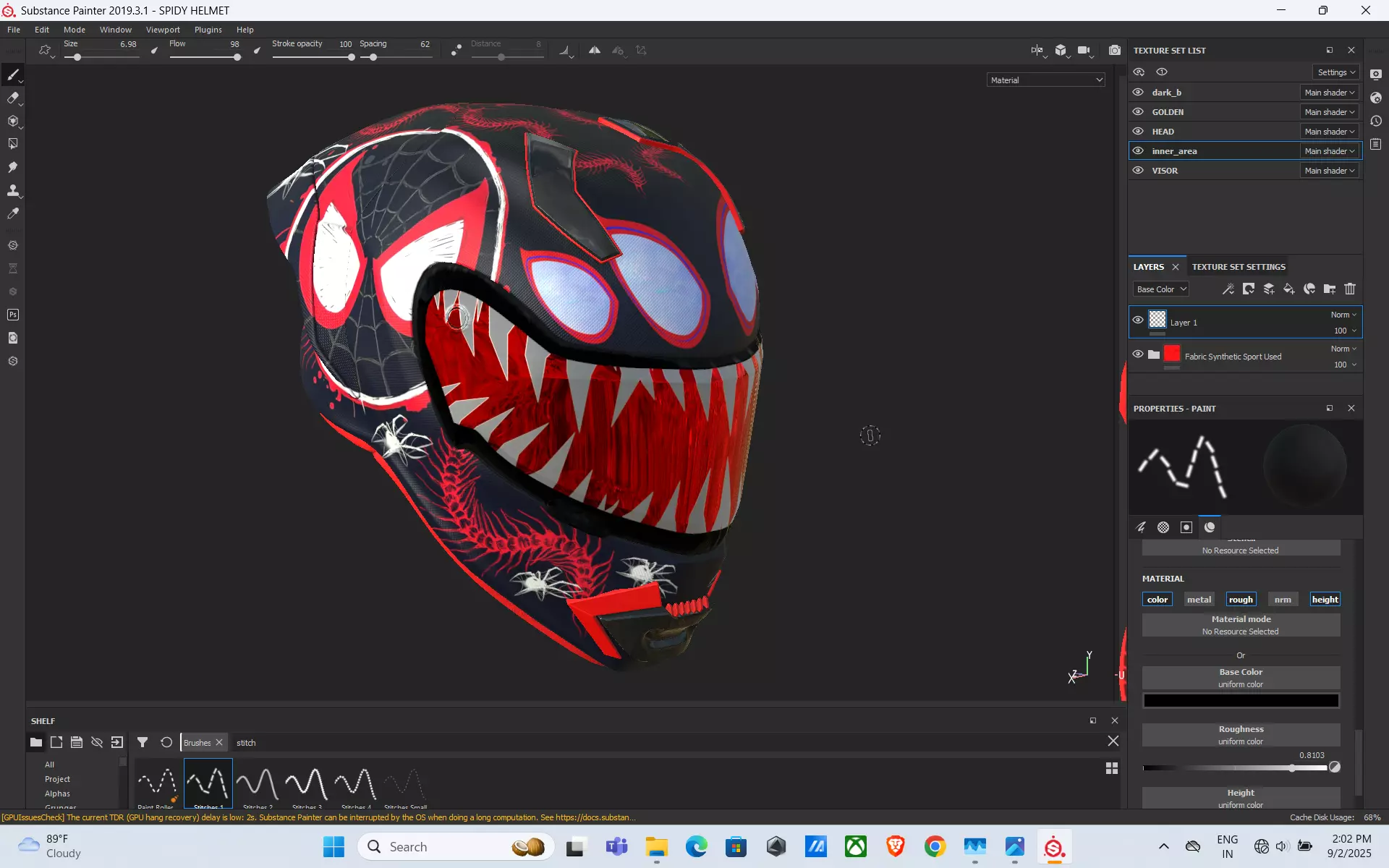Delete selected layer with trash icon
Image resolution: width=1389 pixels, height=868 pixels.
click(x=1350, y=289)
